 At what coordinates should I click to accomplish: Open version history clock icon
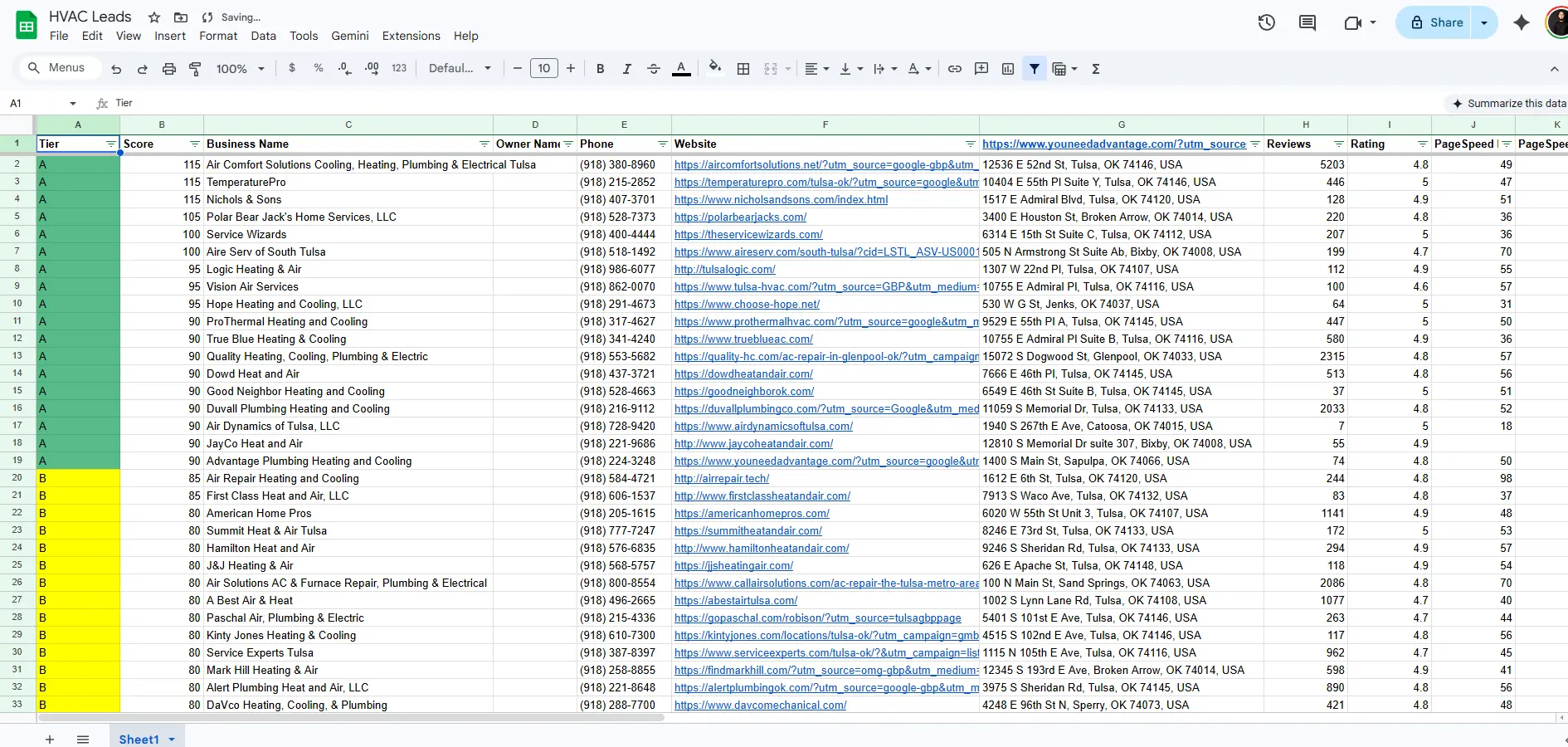pyautogui.click(x=1267, y=23)
